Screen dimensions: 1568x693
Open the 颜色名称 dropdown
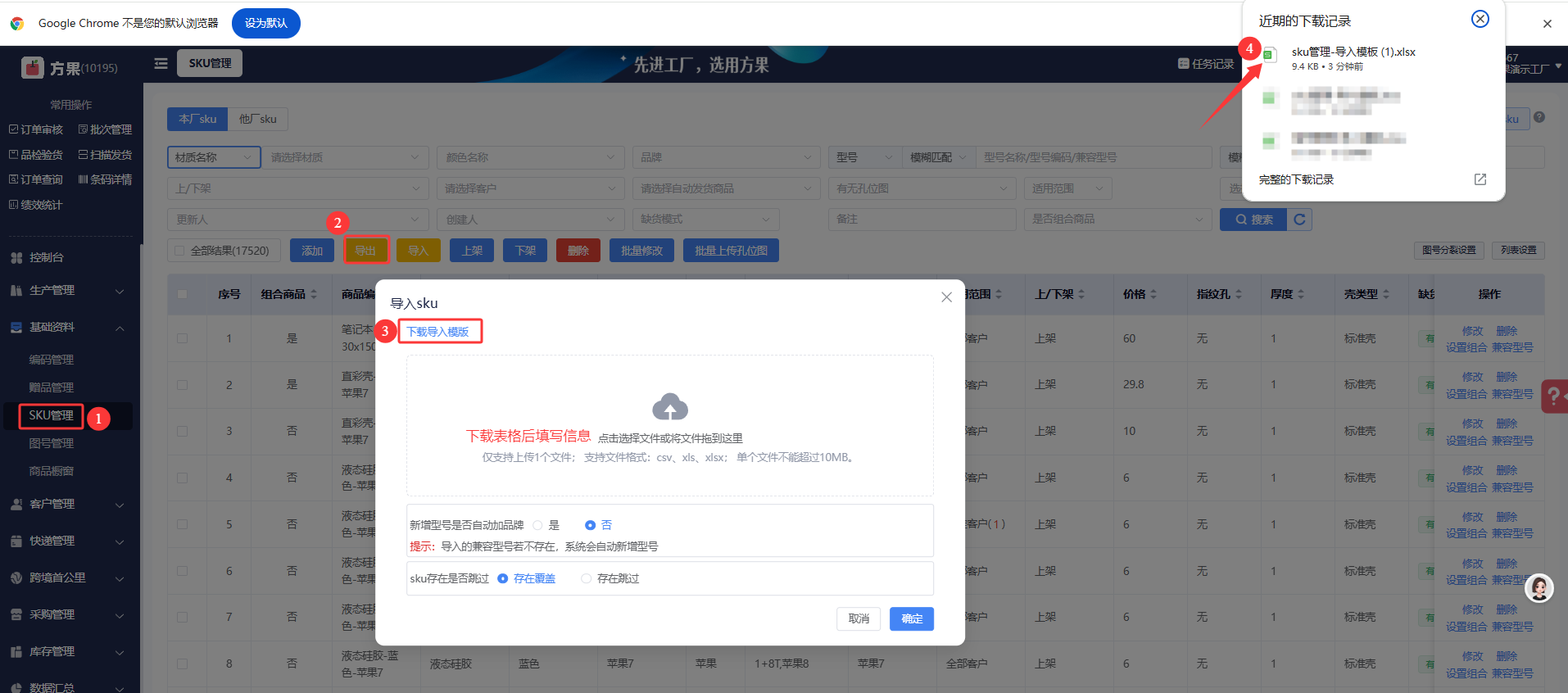(x=530, y=157)
